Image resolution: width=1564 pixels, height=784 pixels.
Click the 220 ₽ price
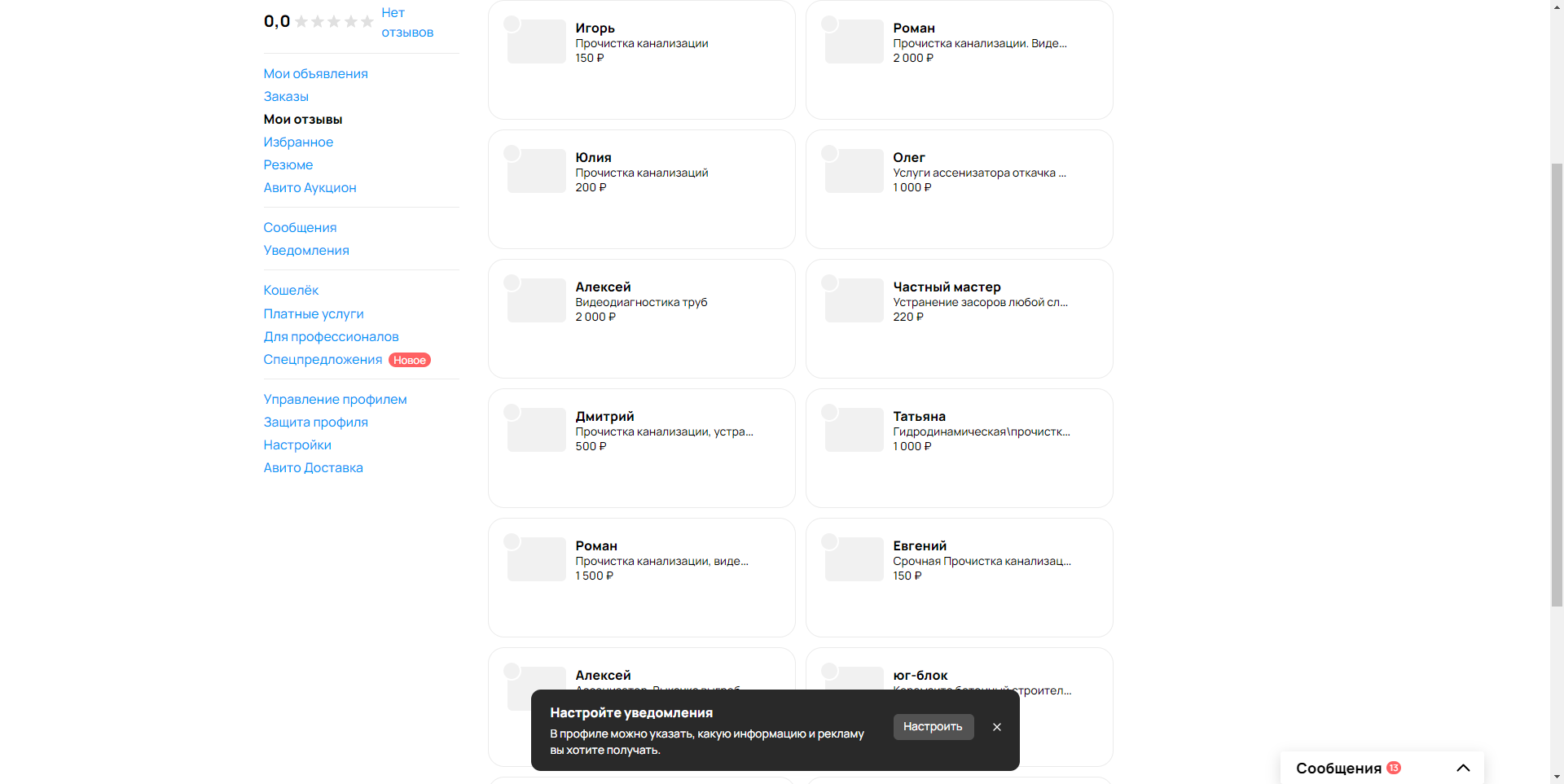tap(908, 317)
